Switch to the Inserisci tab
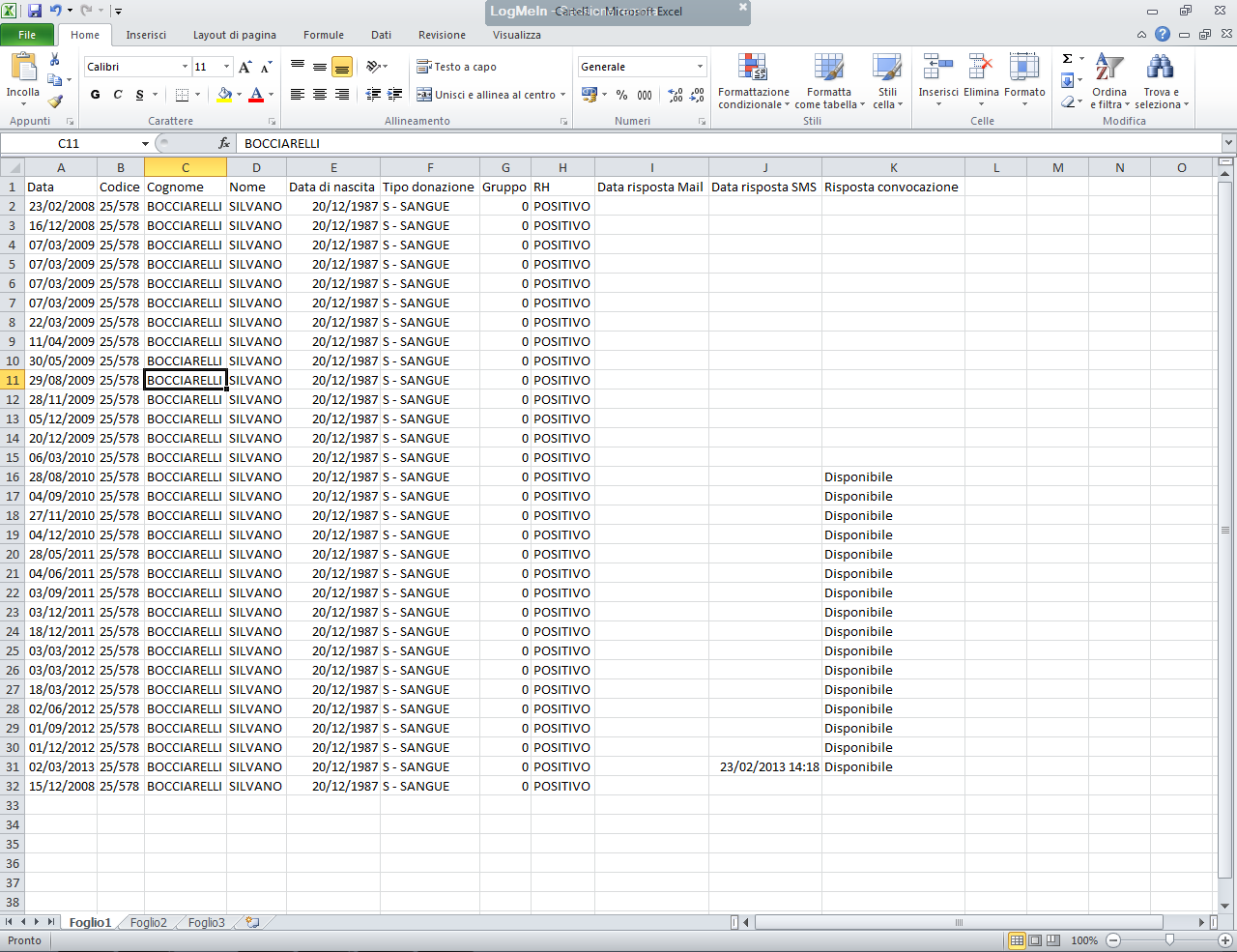 click(x=146, y=35)
